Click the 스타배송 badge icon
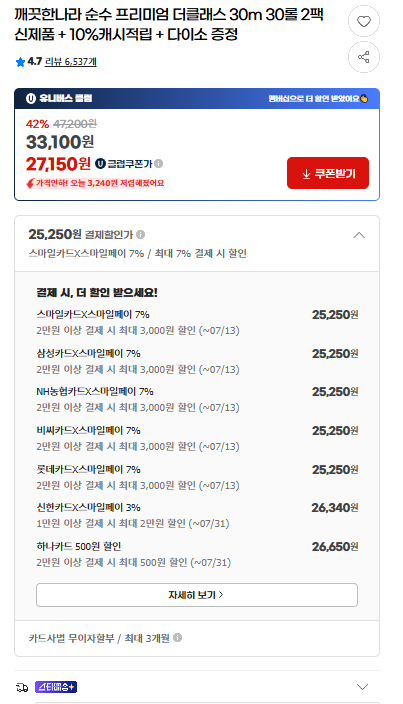This screenshot has height=704, width=403. coord(56,687)
